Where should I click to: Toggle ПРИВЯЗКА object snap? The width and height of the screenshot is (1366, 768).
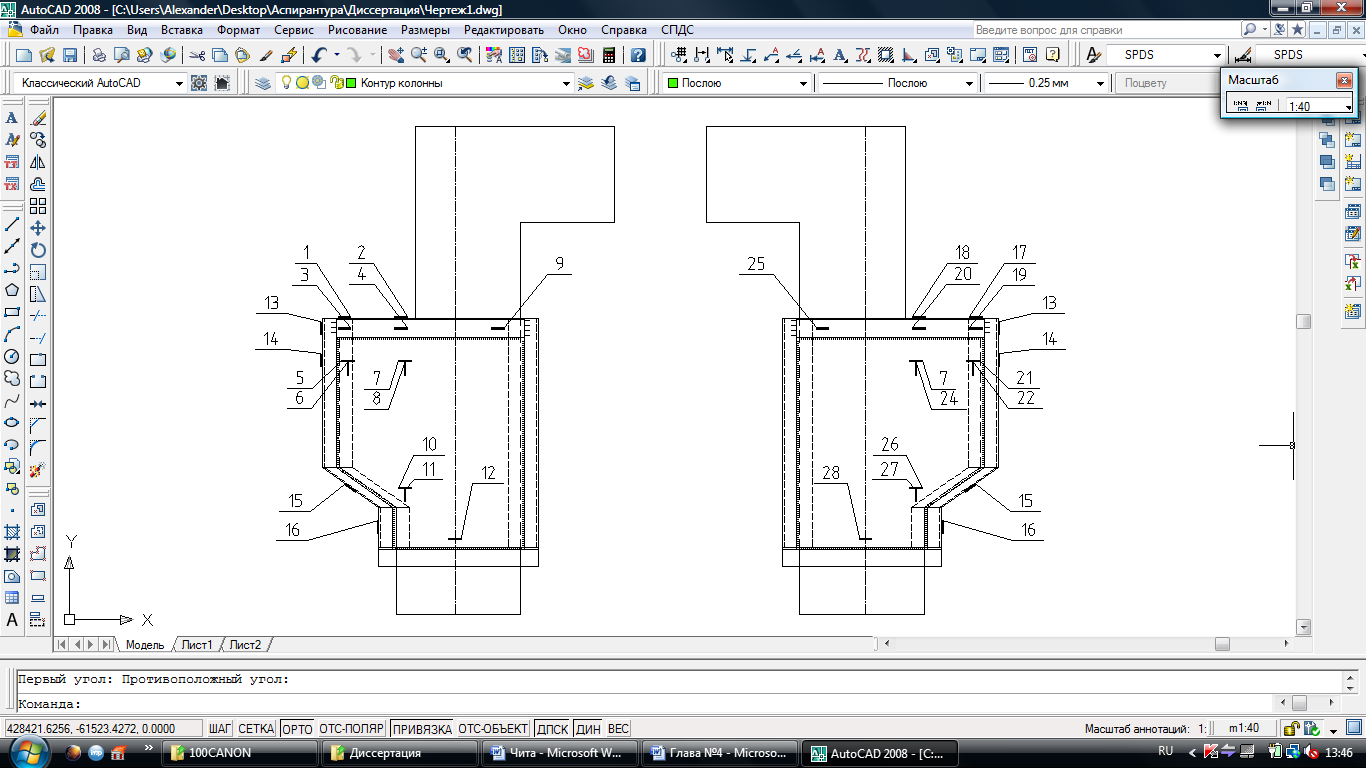pyautogui.click(x=421, y=729)
